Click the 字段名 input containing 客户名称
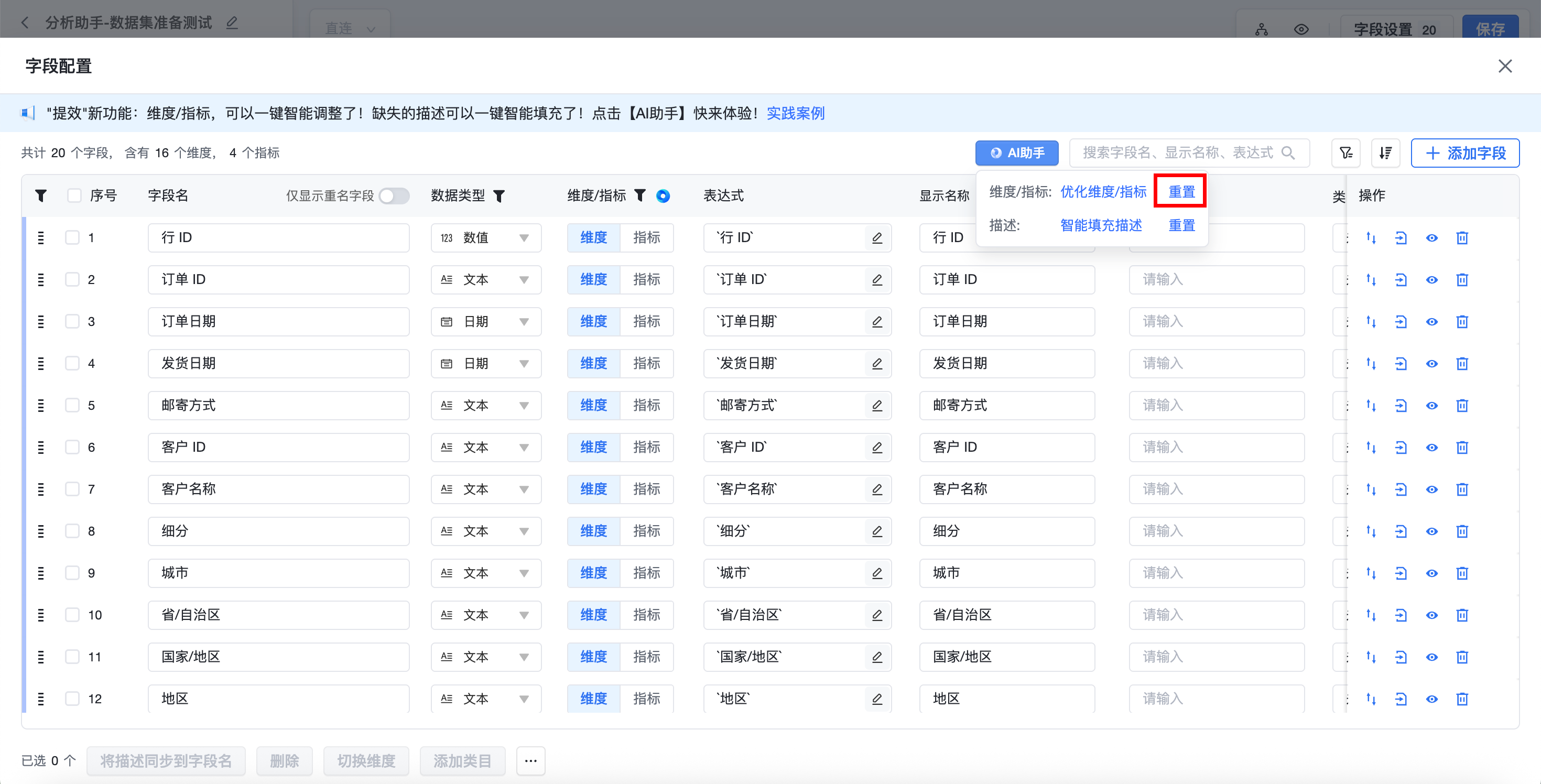 [279, 489]
